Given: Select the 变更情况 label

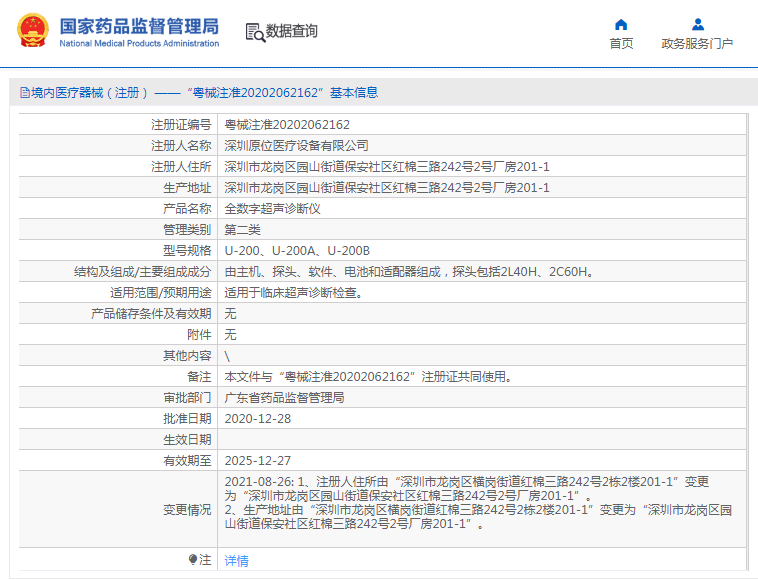Looking at the screenshot, I should [188, 509].
